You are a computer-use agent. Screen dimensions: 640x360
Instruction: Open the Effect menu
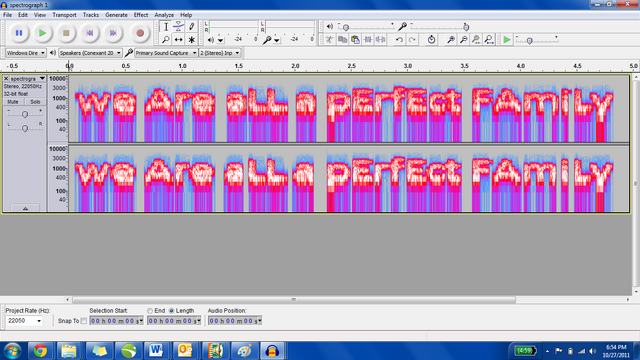141,15
